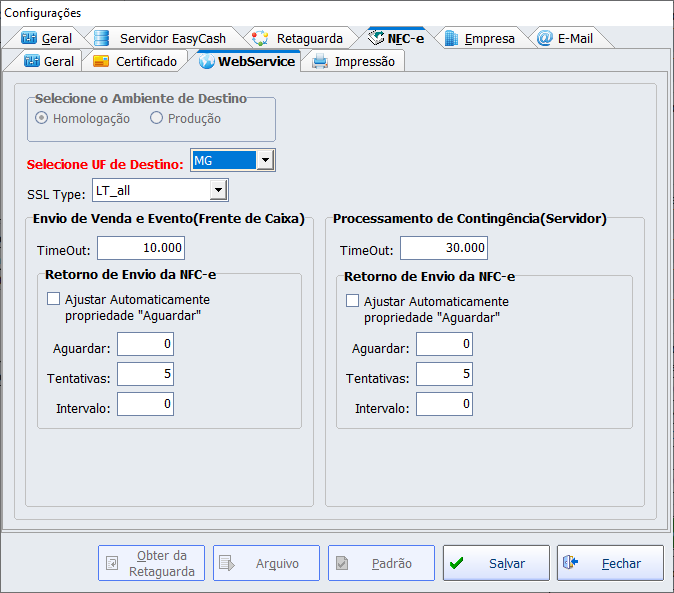Click the green checkmark Salvar button
Image resolution: width=674 pixels, height=593 pixels.
[496, 563]
